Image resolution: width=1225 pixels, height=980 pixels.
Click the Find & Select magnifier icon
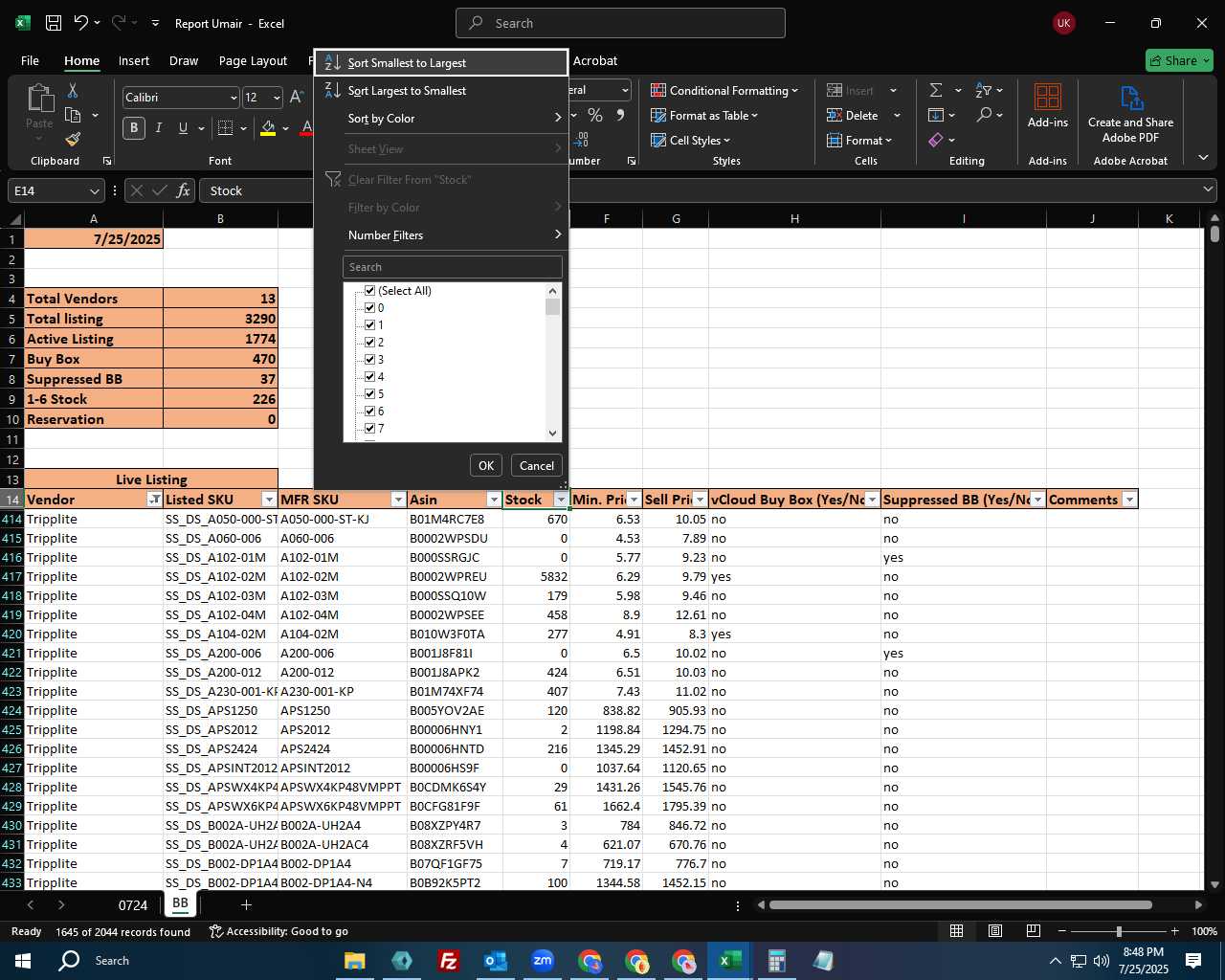[x=984, y=115]
